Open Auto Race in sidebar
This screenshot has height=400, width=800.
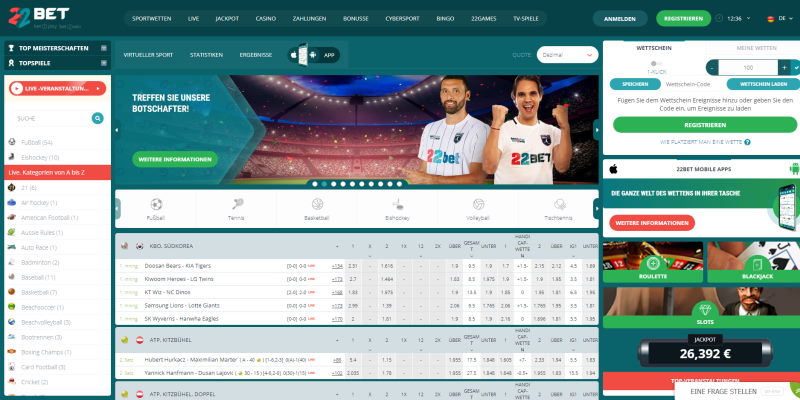[57, 247]
